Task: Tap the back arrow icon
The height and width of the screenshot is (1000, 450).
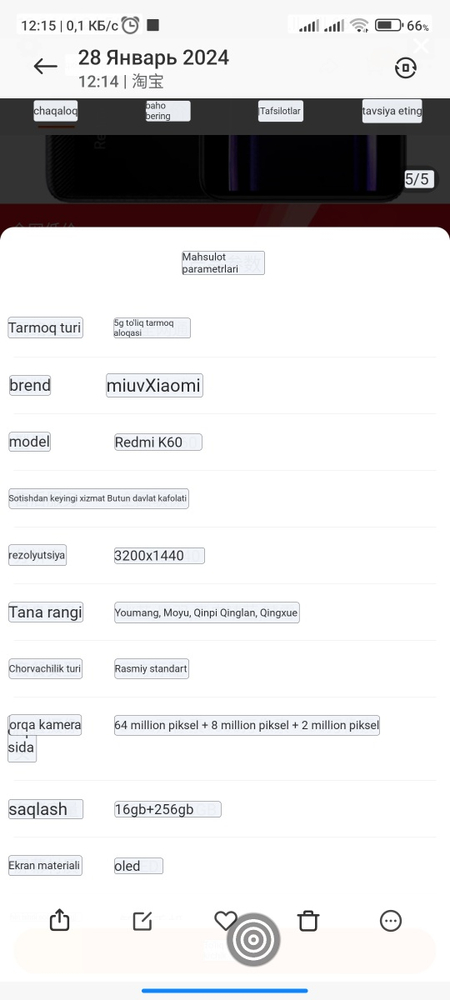Action: (45, 66)
